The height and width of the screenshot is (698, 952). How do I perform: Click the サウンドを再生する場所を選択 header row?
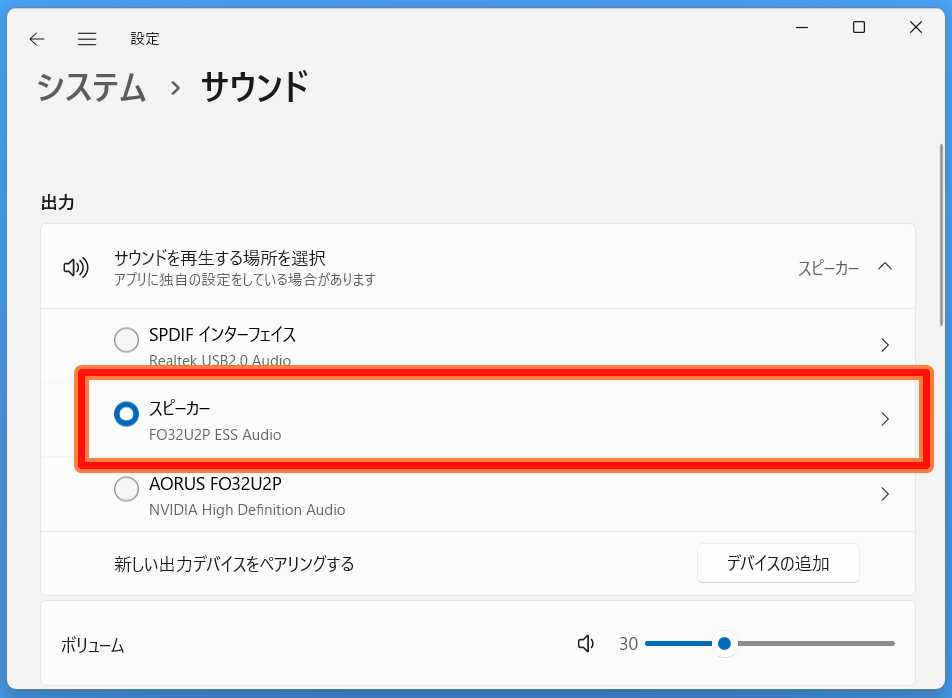click(x=478, y=266)
